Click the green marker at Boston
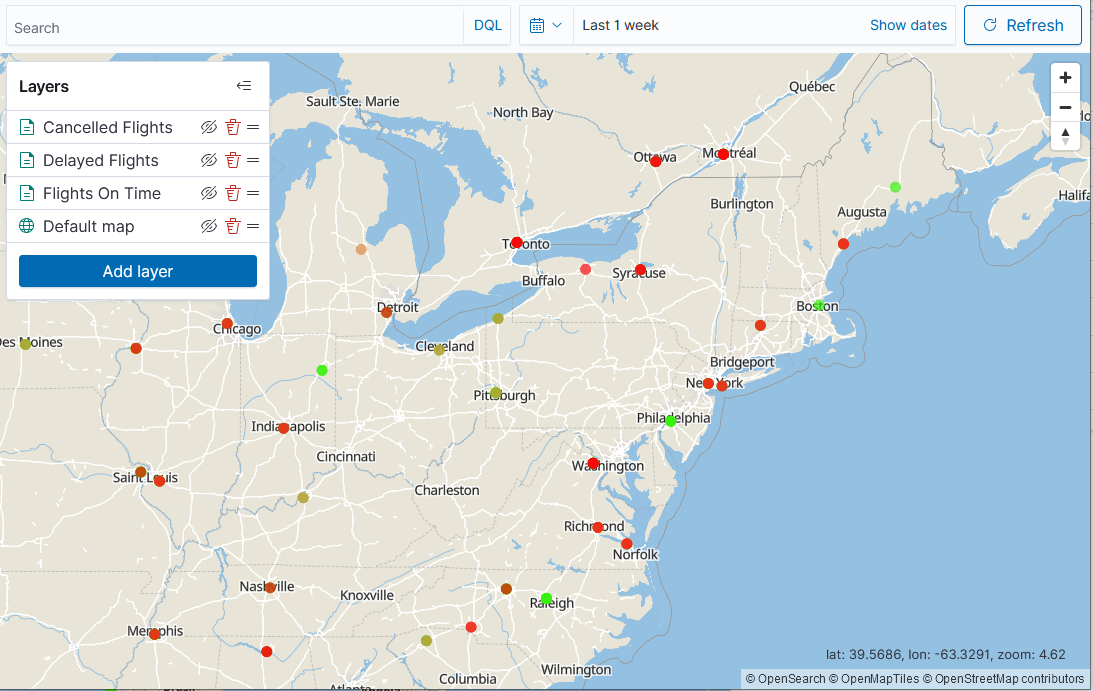 (819, 305)
